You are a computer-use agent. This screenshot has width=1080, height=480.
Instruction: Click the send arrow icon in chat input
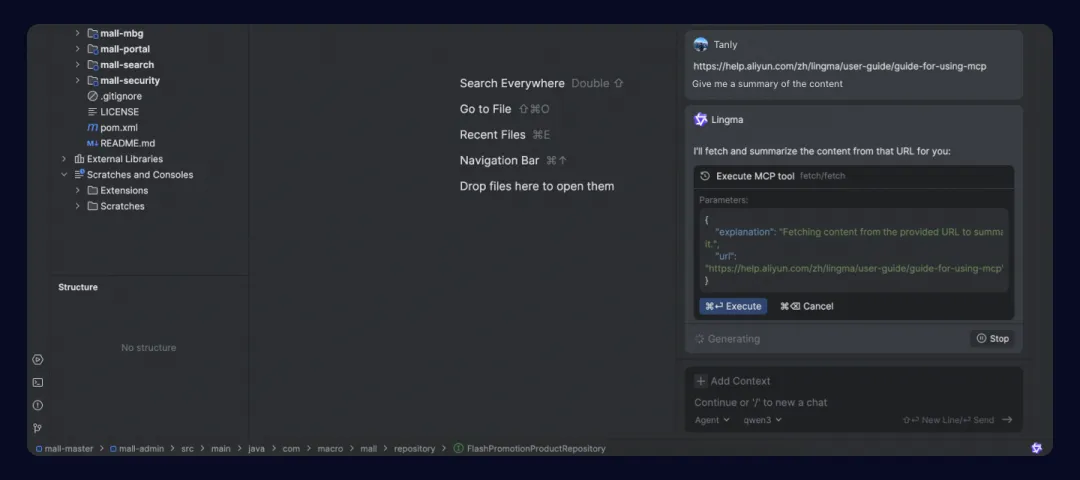pos(1007,419)
